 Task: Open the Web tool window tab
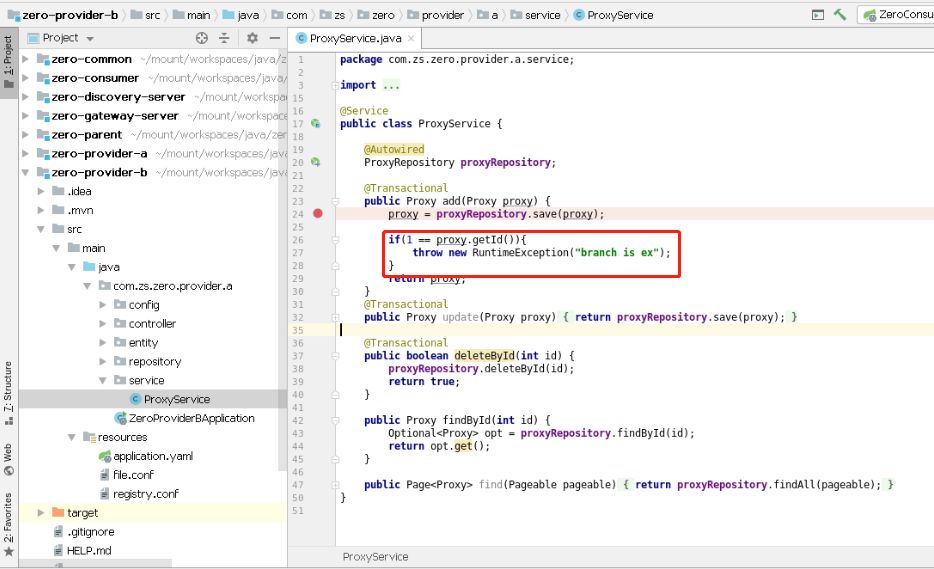(8, 459)
